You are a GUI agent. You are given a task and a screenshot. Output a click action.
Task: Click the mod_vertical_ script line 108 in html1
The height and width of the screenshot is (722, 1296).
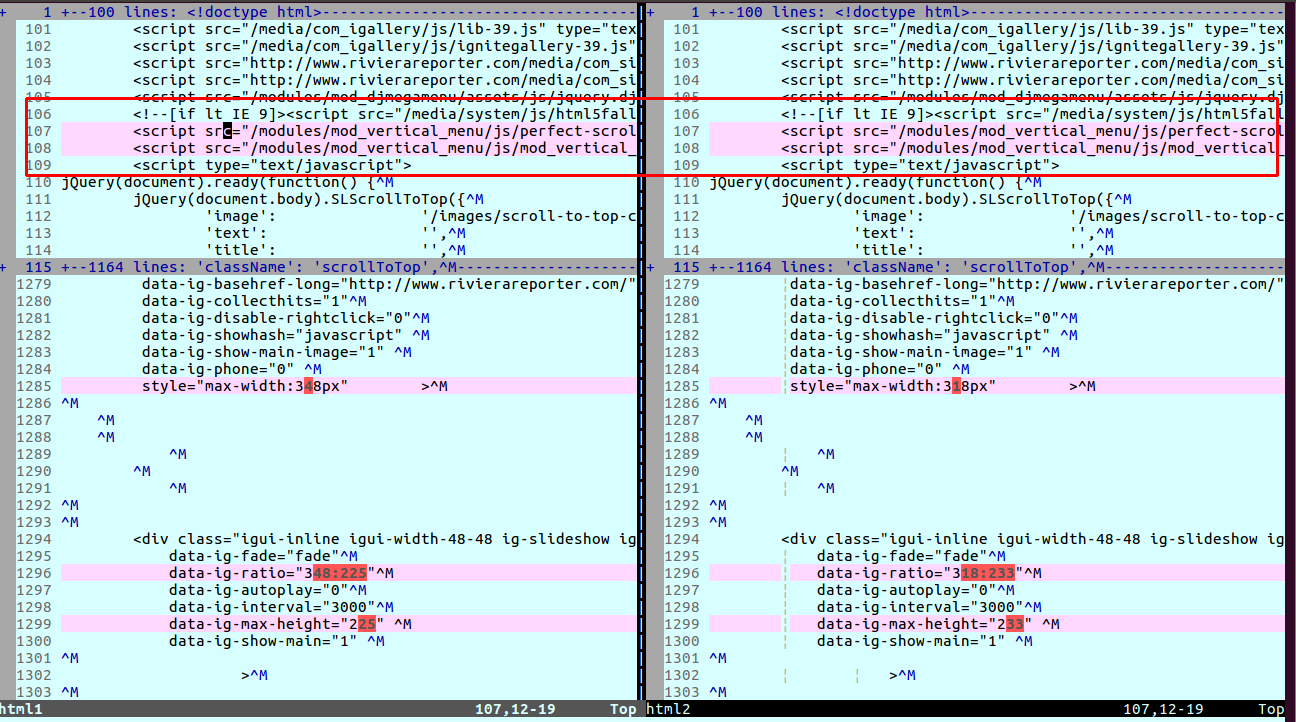click(x=385, y=149)
